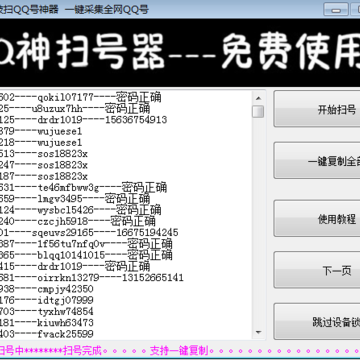The image size is (360, 360).
Task: Select the row 379----wujuese1
Action: click(41, 131)
